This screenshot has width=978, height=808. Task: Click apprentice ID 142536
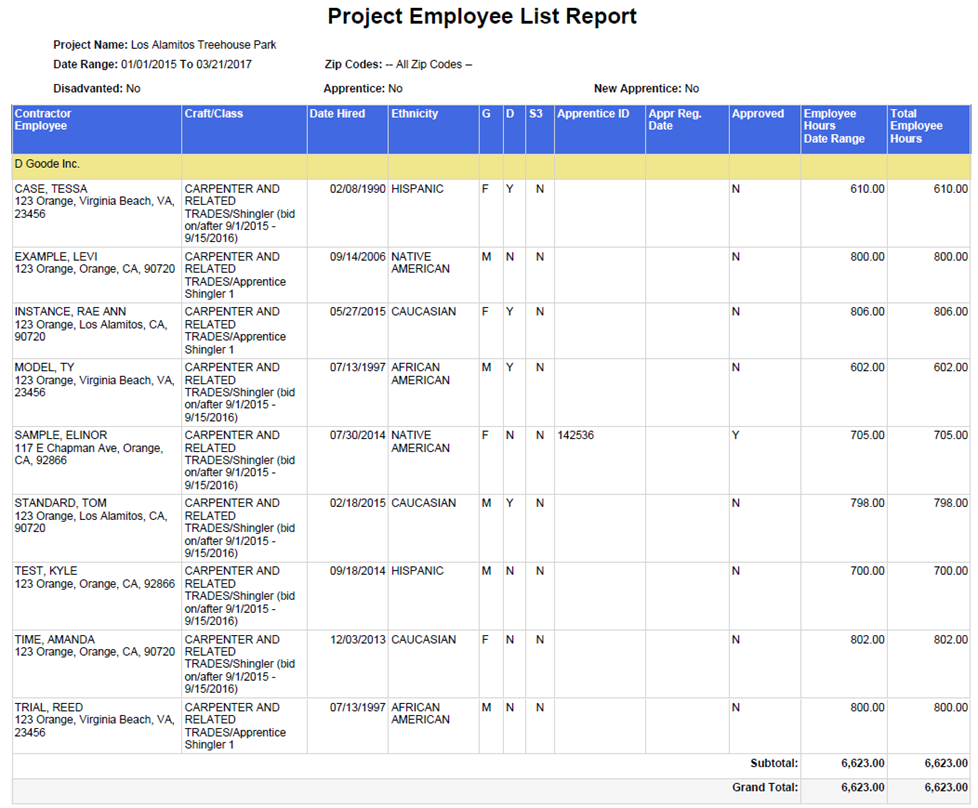(x=576, y=435)
